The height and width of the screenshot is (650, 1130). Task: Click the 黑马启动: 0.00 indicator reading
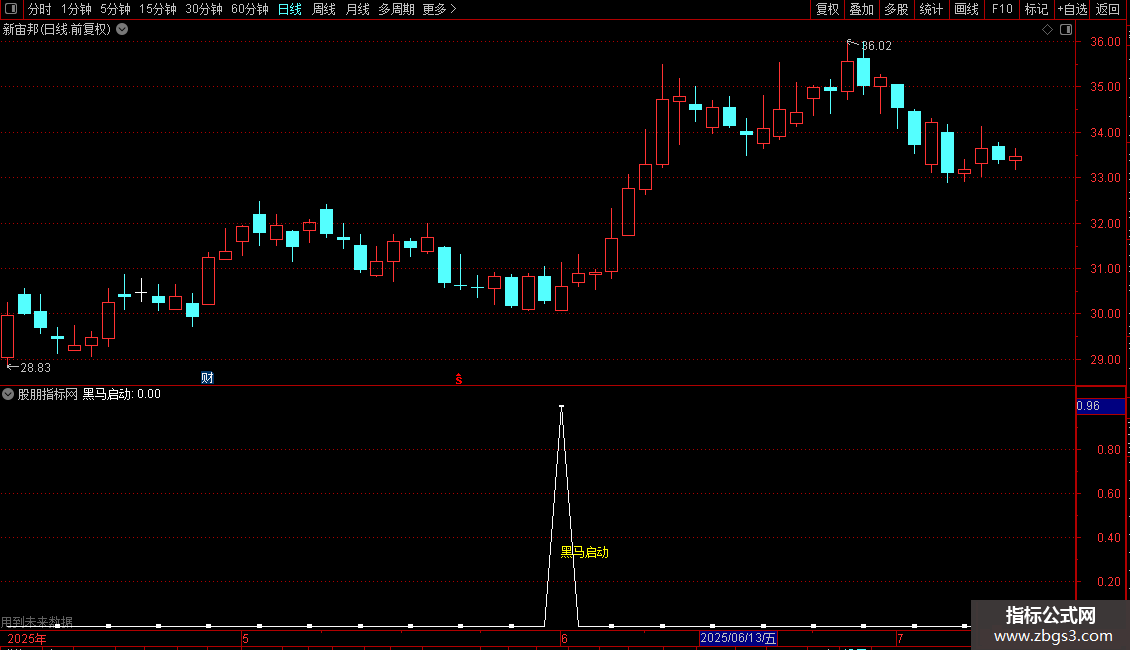point(121,394)
